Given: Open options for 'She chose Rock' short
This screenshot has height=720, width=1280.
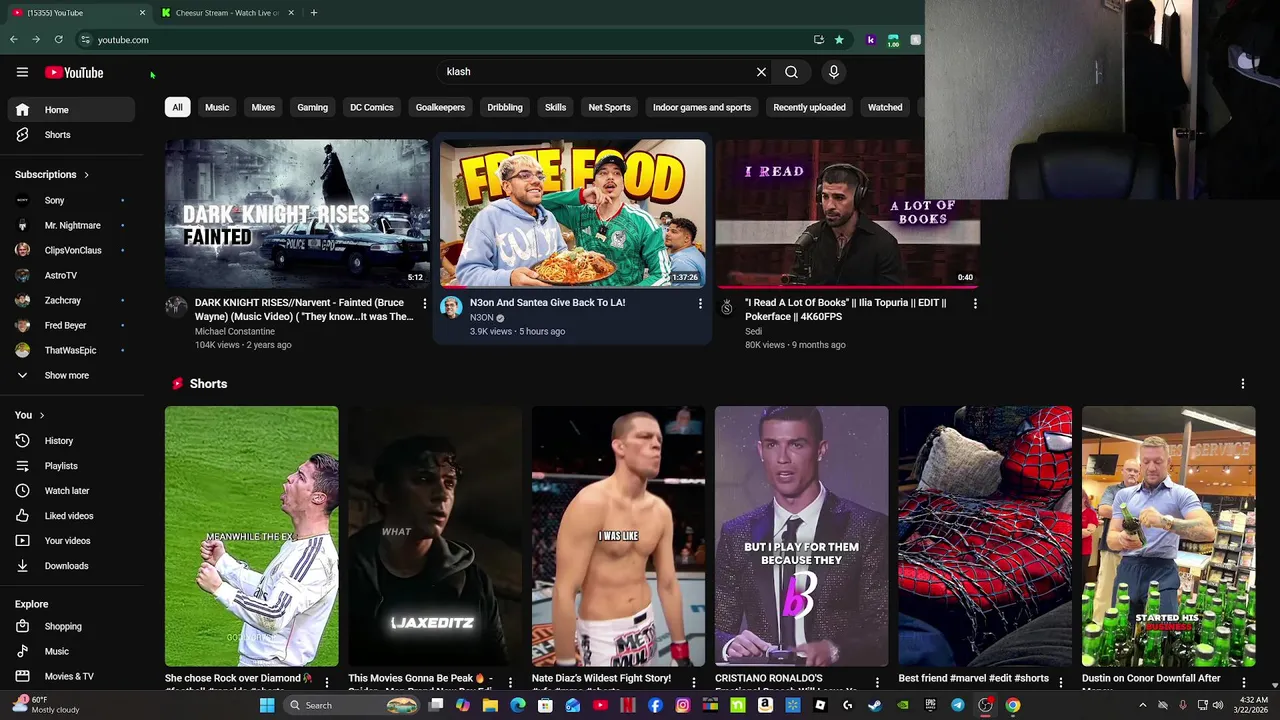Looking at the screenshot, I should click(x=326, y=683).
